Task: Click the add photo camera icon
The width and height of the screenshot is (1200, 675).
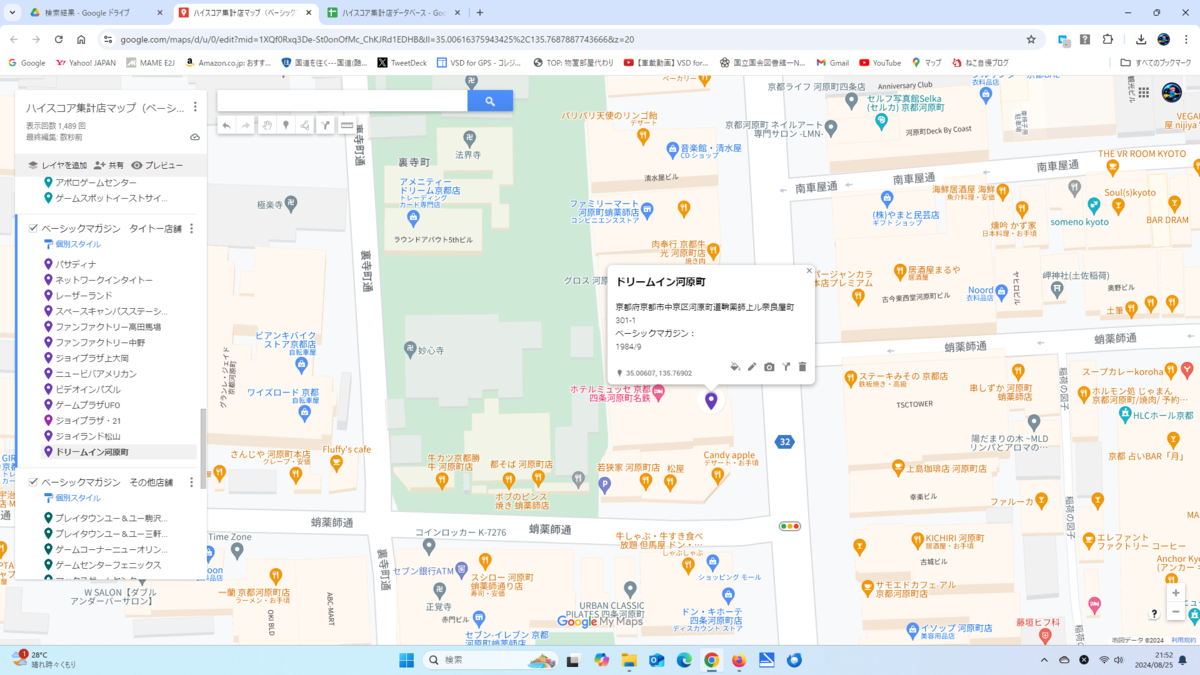Action: [x=769, y=368]
